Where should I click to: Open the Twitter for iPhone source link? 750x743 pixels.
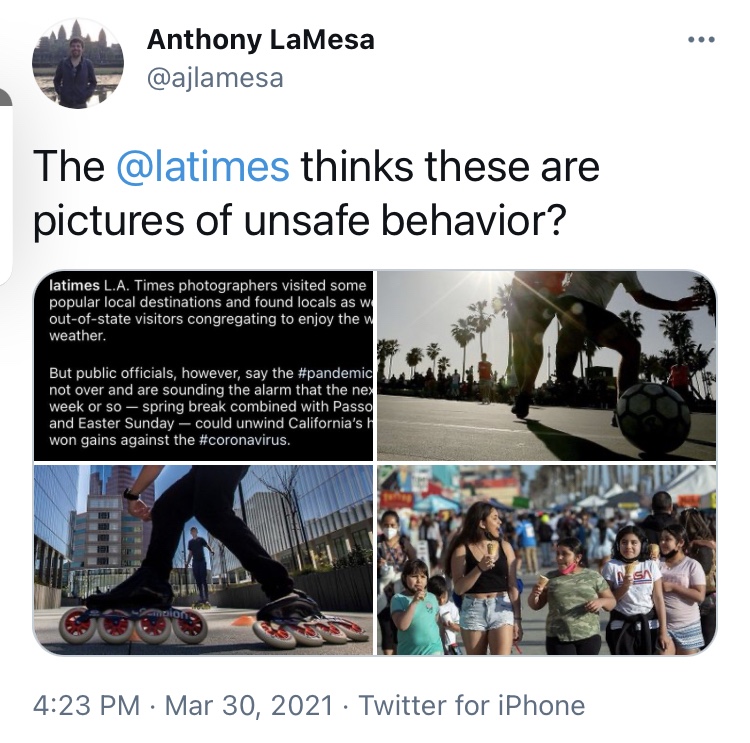[472, 705]
